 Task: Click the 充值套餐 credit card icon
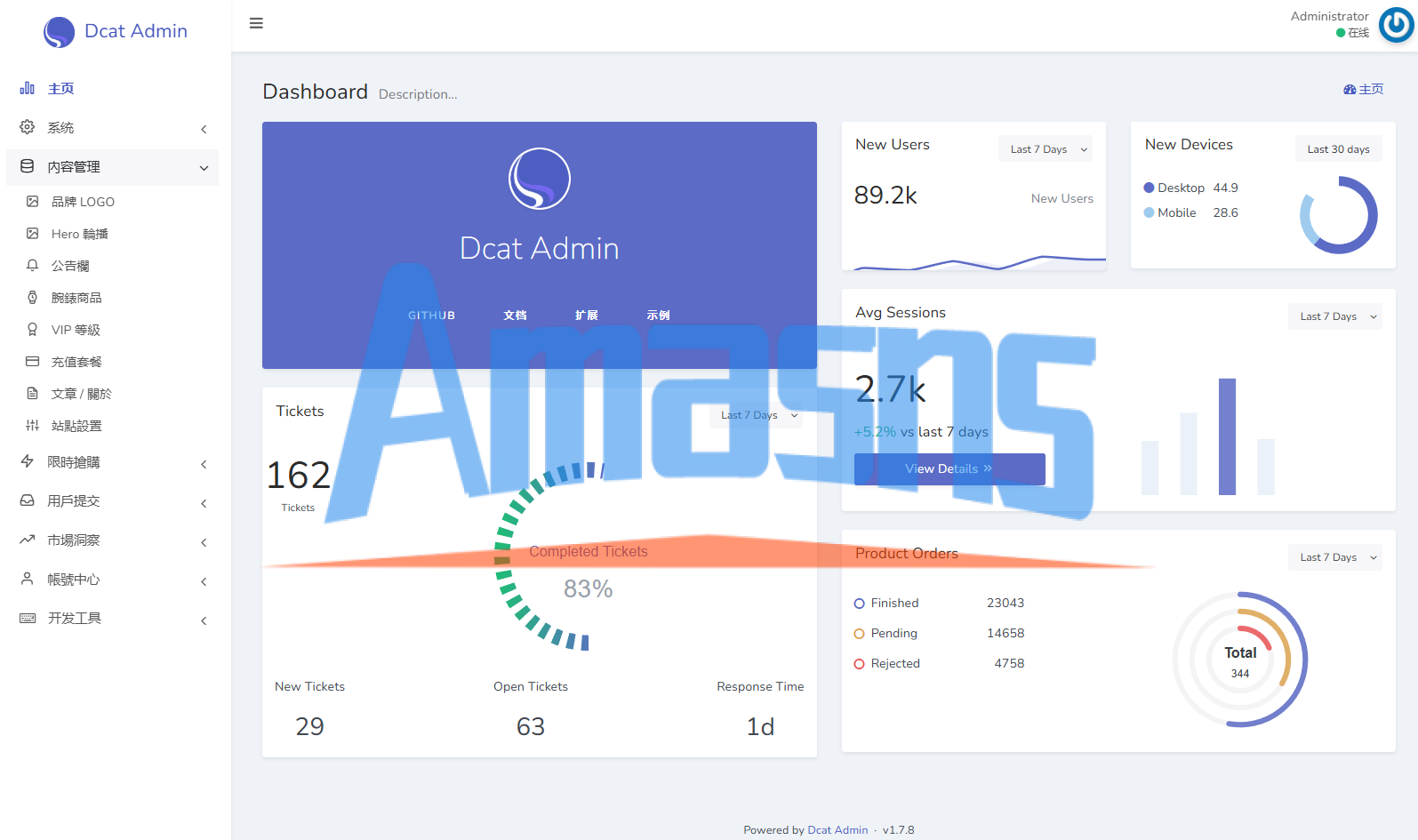pyautogui.click(x=33, y=362)
